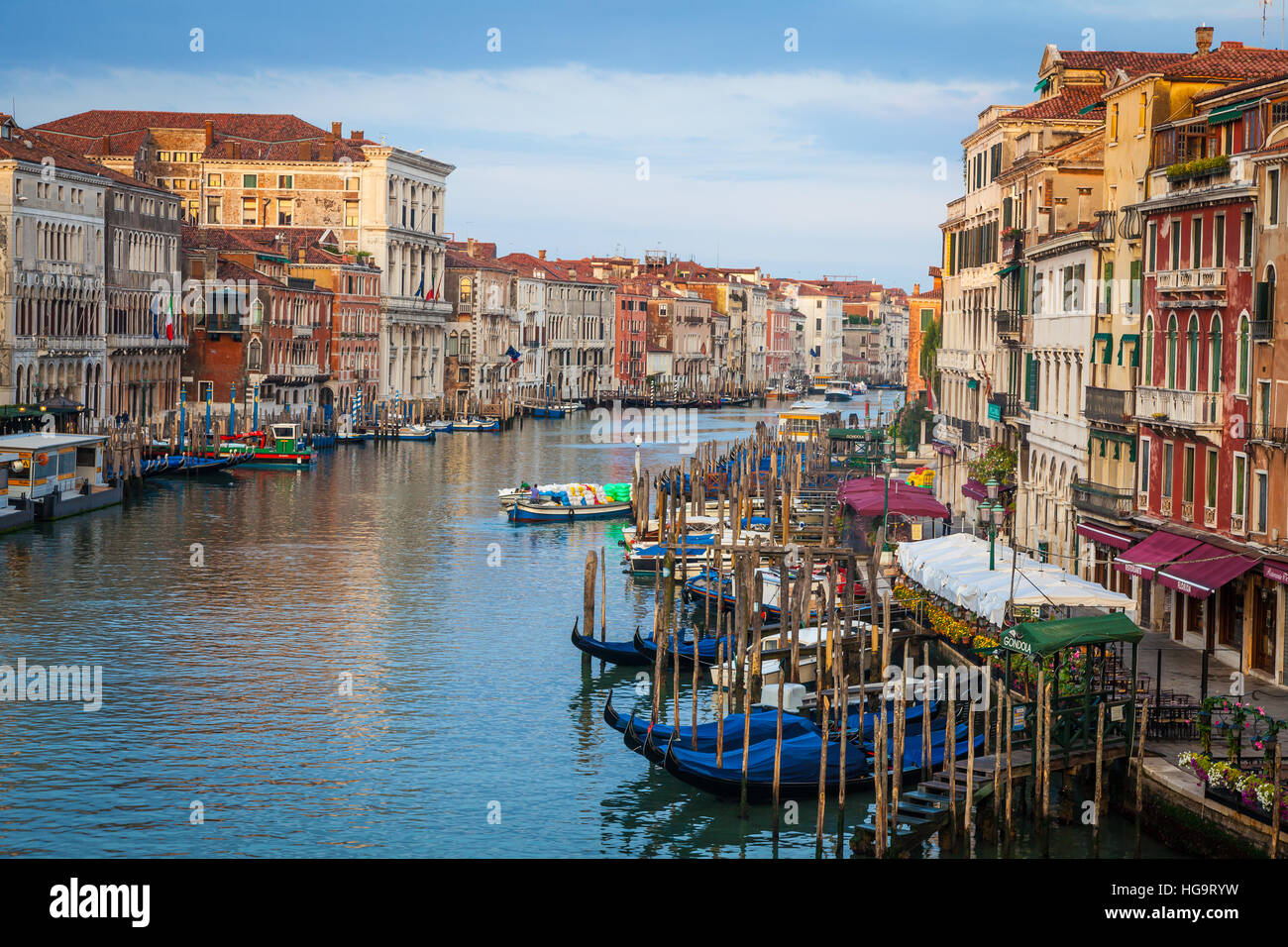
Task: Click the boat carrying colorful cargo bags
Action: pos(567,501)
